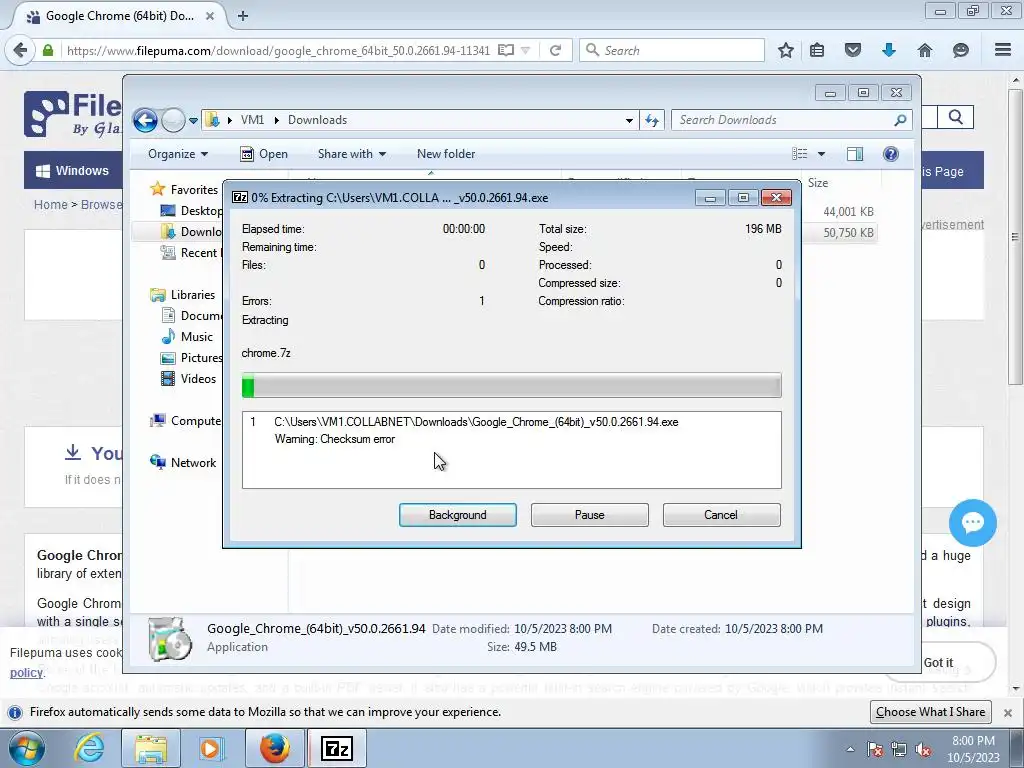
Task: Click the Chrome installer icon in details pane
Action: coord(170,639)
